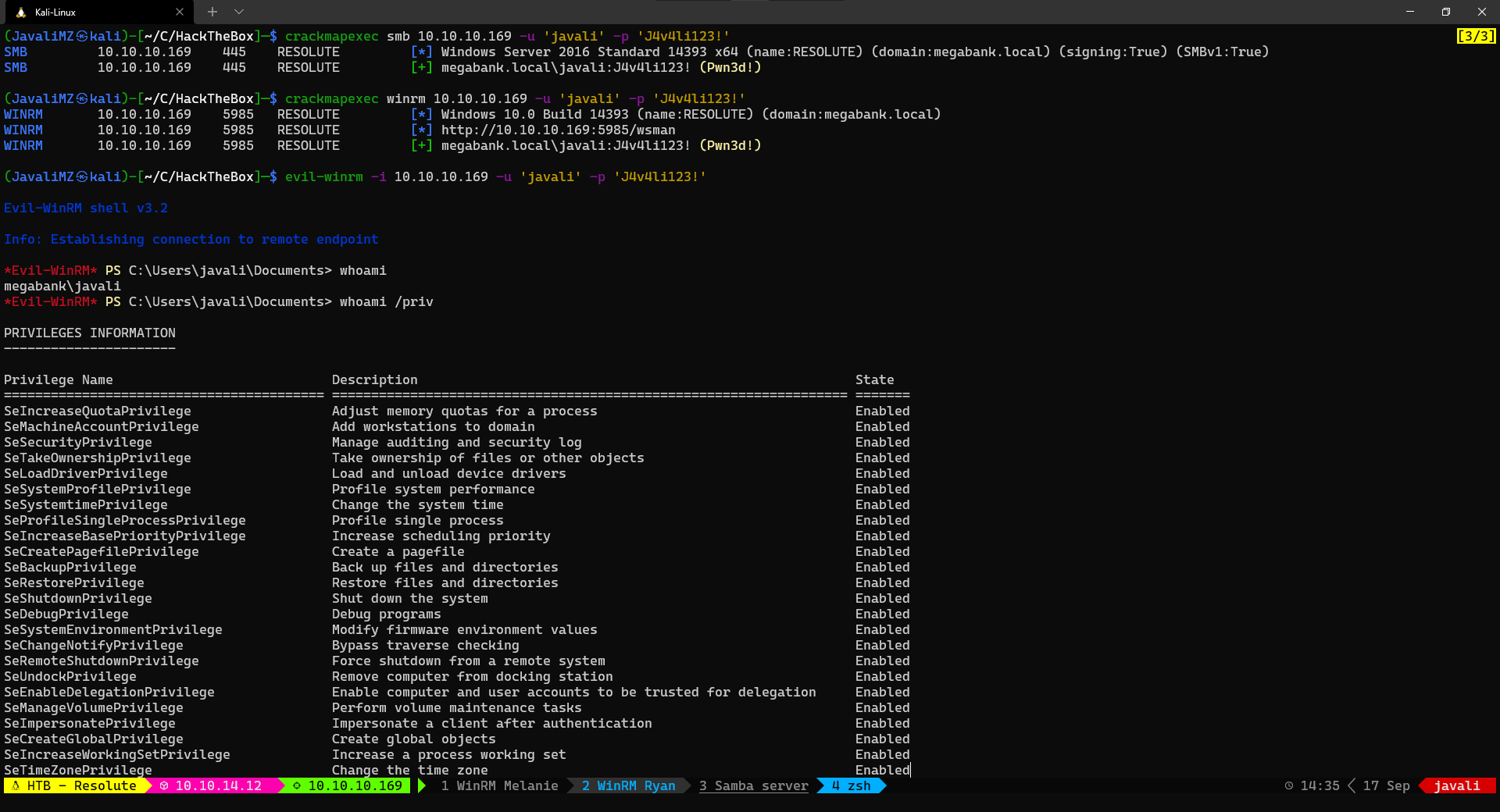This screenshot has height=812, width=1500.
Task: Click the red javali user badge
Action: (1456, 785)
